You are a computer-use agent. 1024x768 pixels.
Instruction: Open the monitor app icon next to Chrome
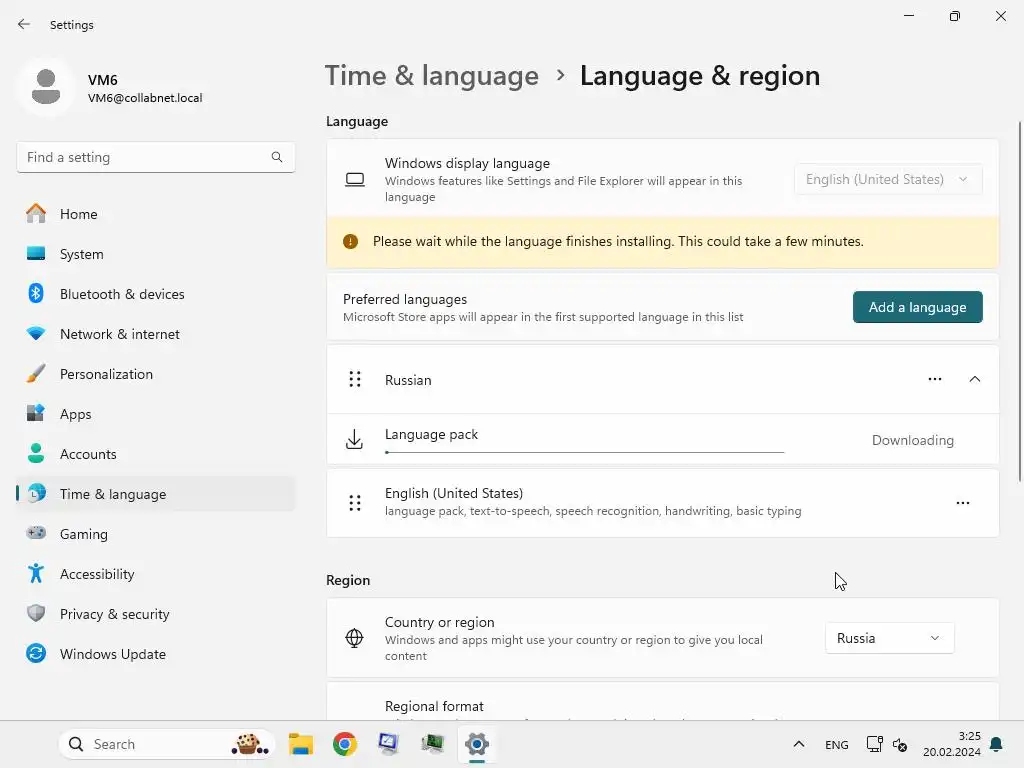tap(389, 744)
